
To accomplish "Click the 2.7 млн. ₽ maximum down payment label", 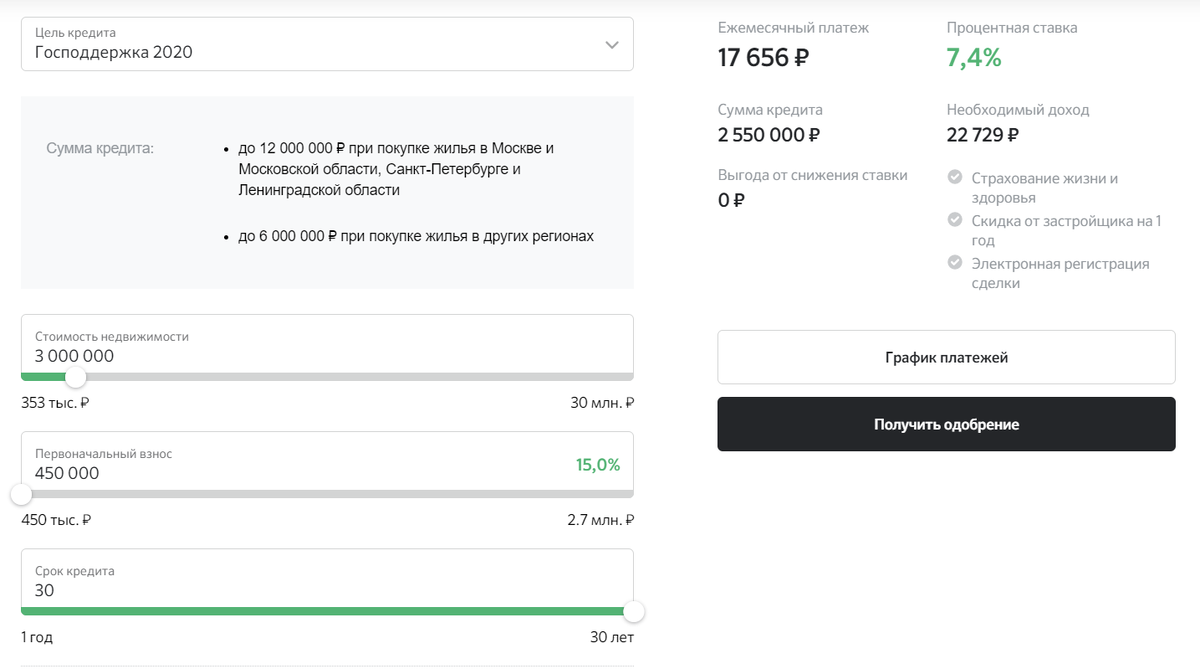I will point(600,520).
